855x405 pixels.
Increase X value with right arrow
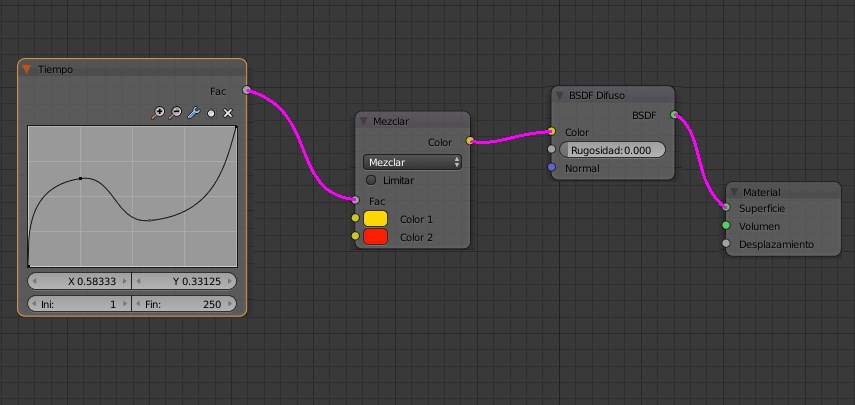[125, 281]
